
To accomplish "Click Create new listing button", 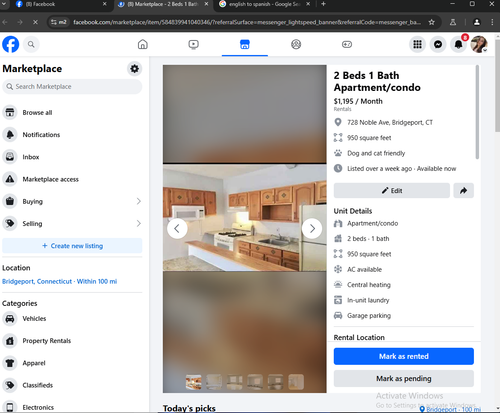I will [72, 246].
